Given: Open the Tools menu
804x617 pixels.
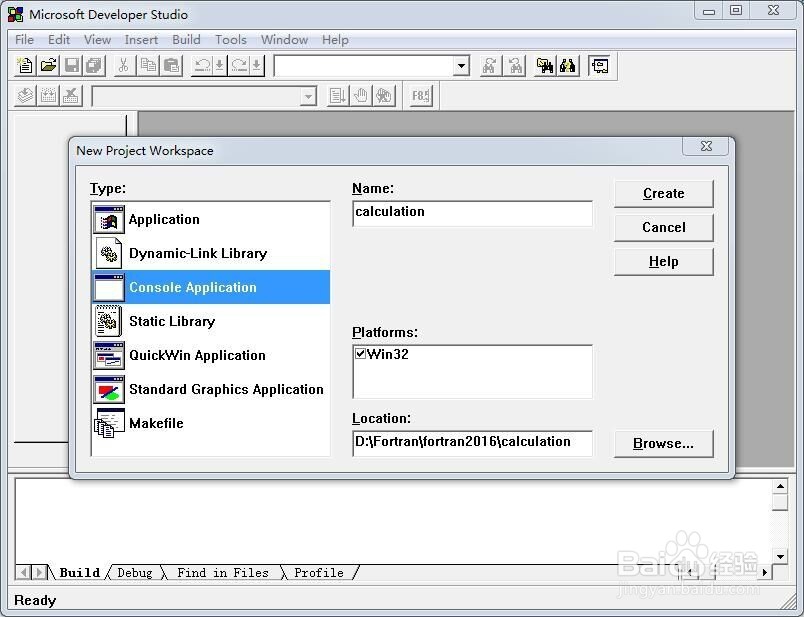Looking at the screenshot, I should (x=231, y=39).
